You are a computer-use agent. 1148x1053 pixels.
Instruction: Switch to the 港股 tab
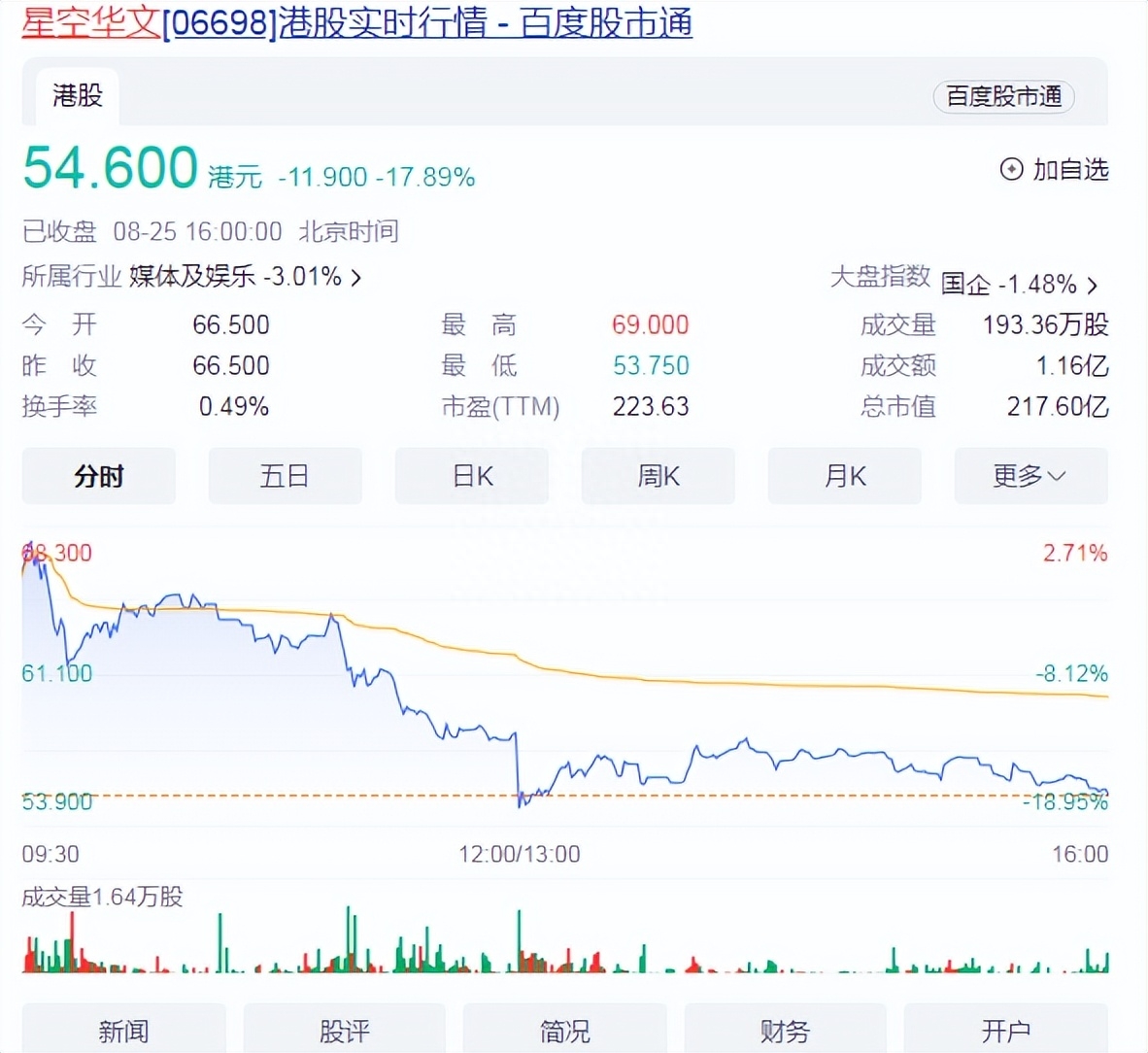(x=75, y=95)
